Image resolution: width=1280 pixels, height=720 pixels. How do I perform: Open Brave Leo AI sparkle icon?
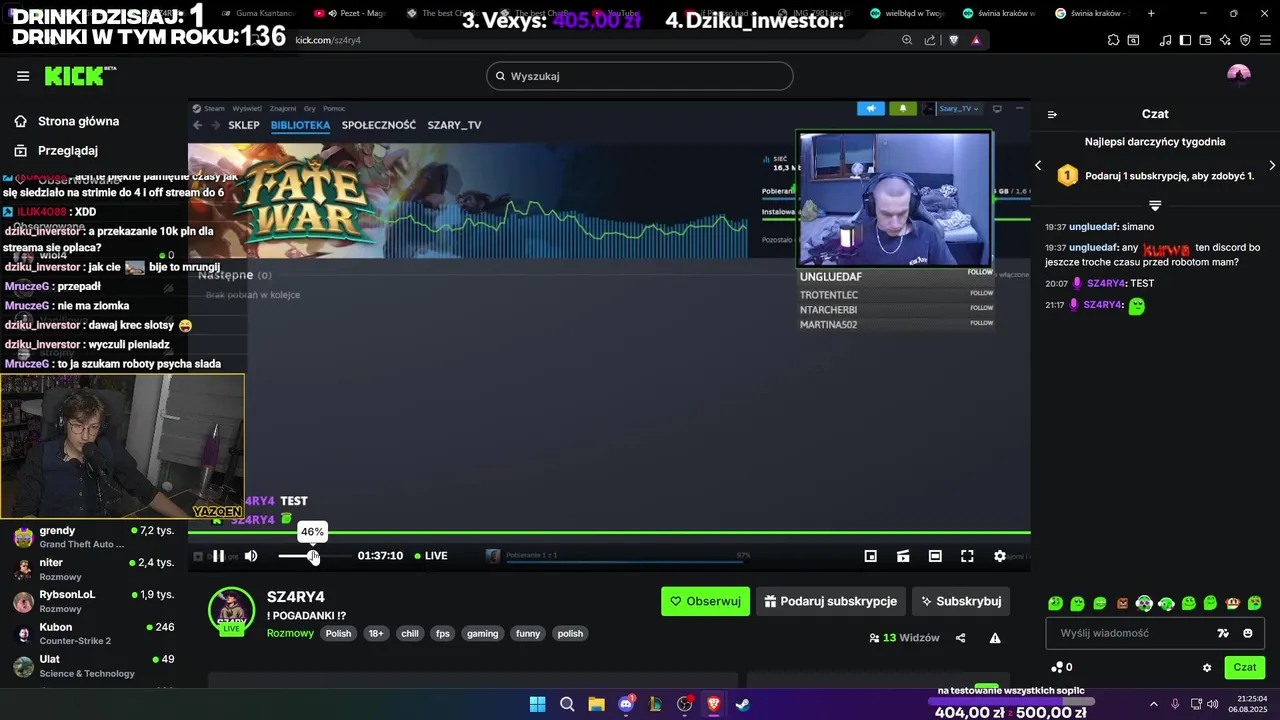tap(1226, 40)
